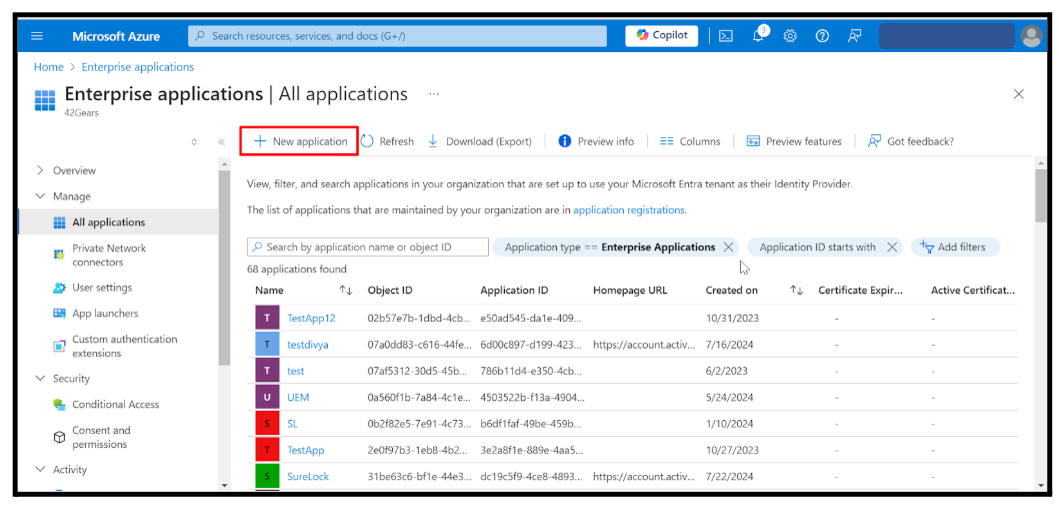Screen dimensions: 1059x505
Task: Click the Enterprise applications grid icon
Action: (45, 99)
